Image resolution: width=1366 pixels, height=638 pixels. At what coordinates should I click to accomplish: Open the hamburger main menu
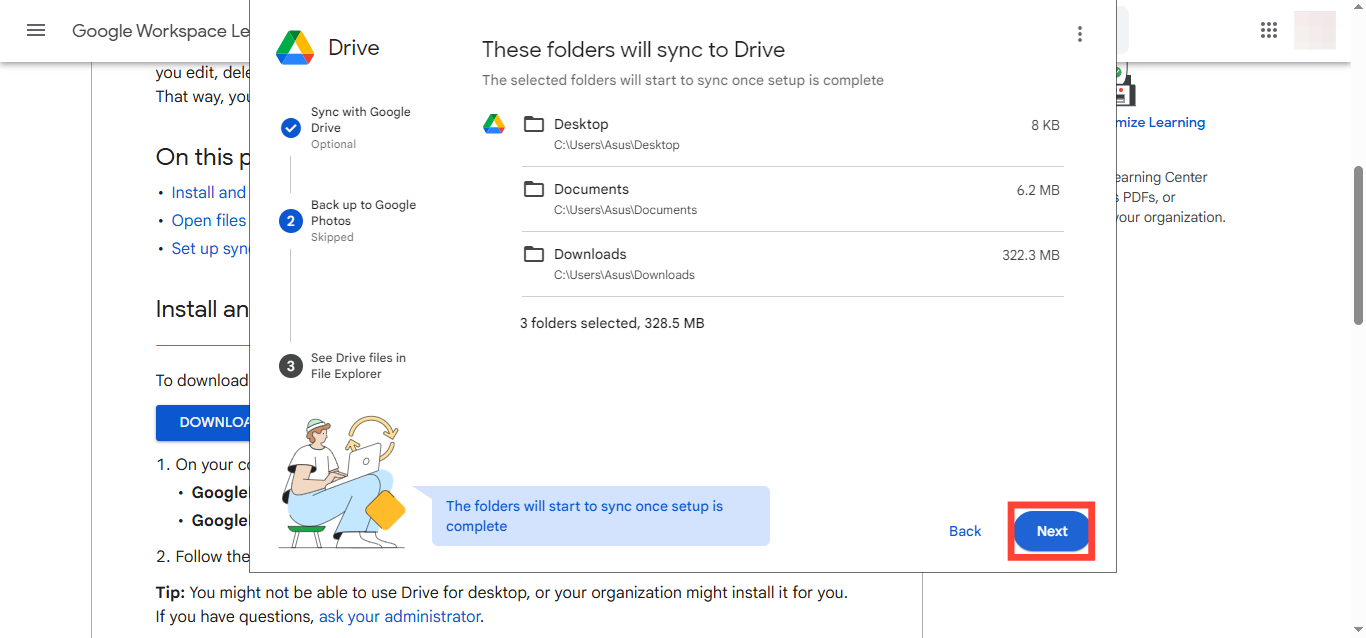36,30
